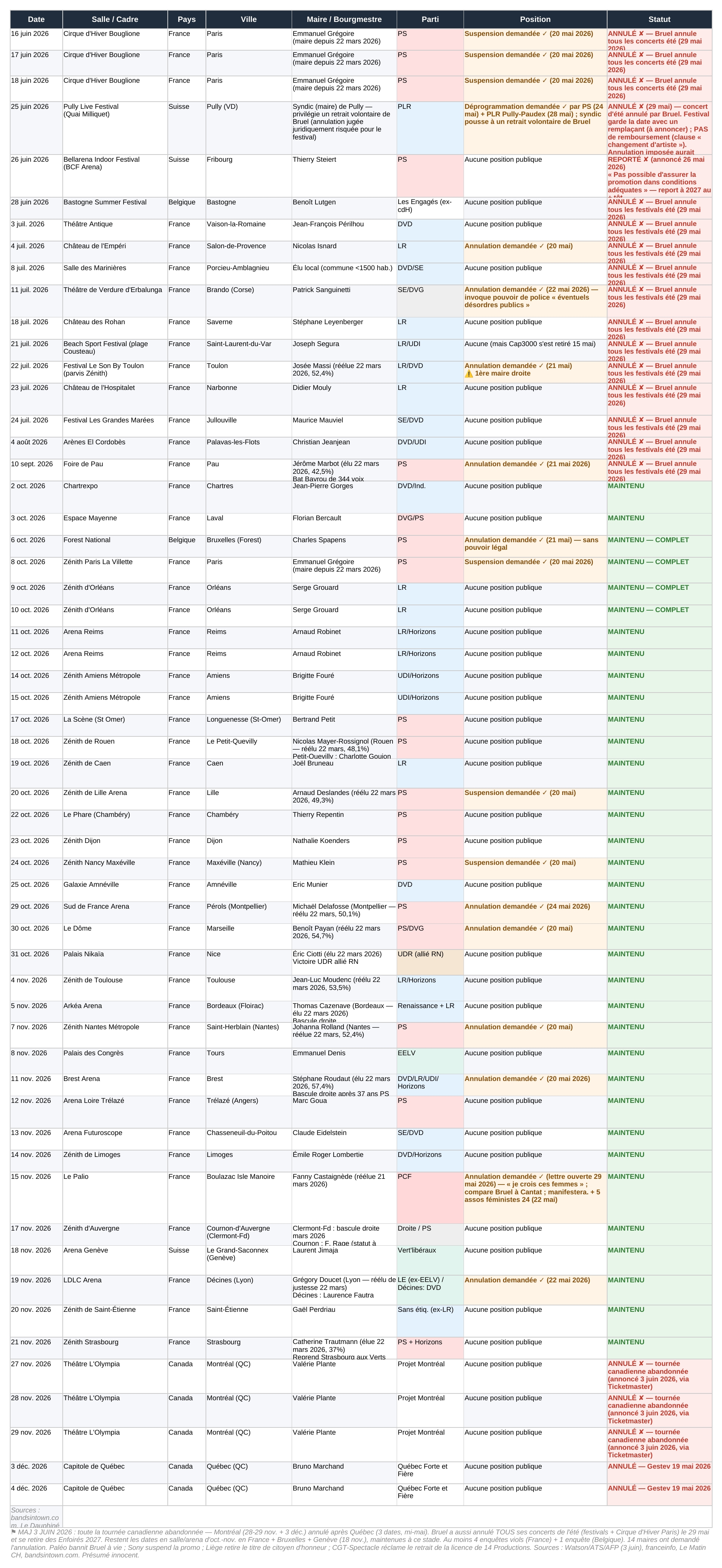Image resolution: width=722 pixels, height=1568 pixels.
Task: Click the Position column header
Action: click(535, 20)
